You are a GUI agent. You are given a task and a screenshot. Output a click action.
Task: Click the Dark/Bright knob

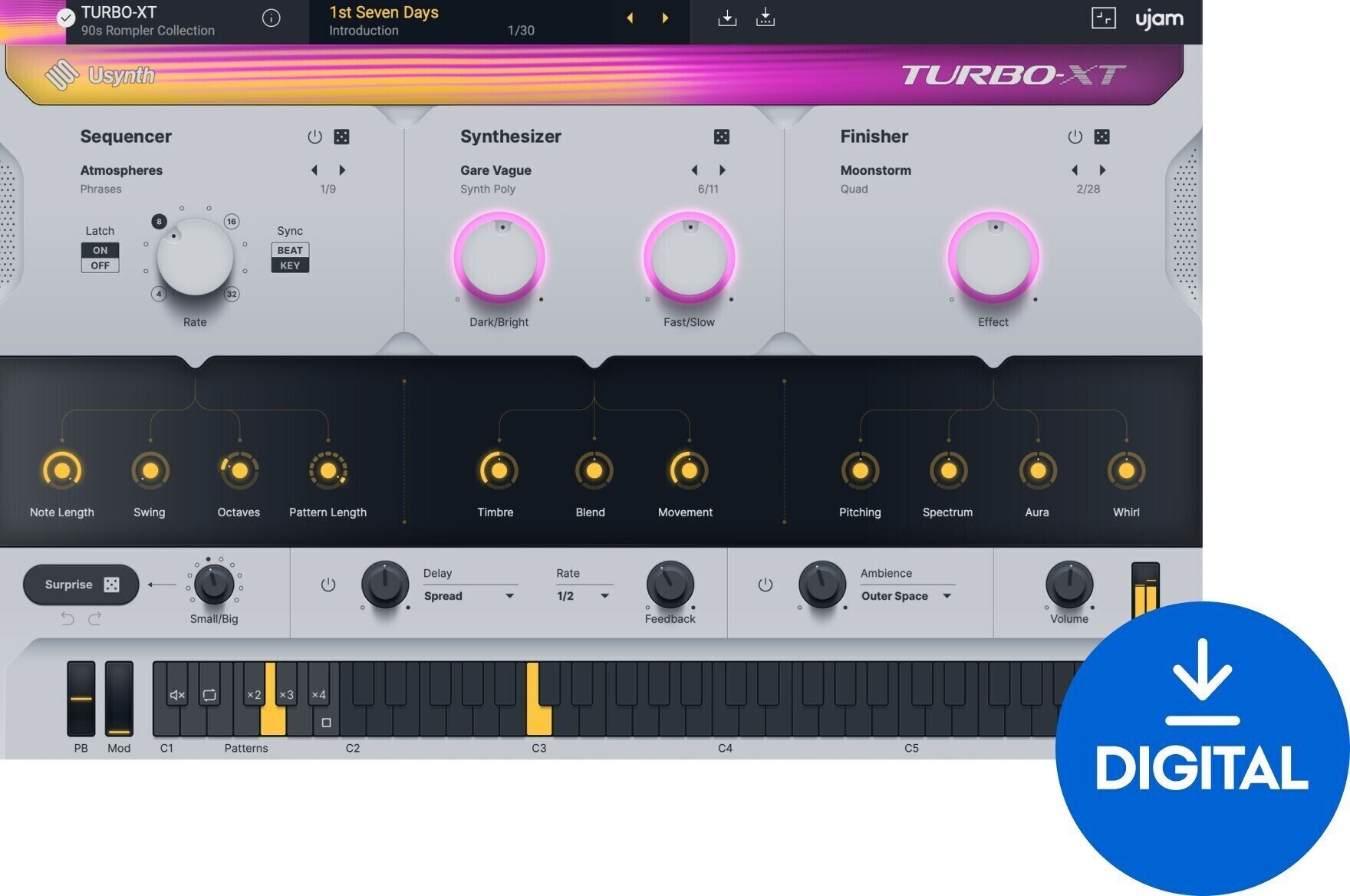pyautogui.click(x=499, y=258)
